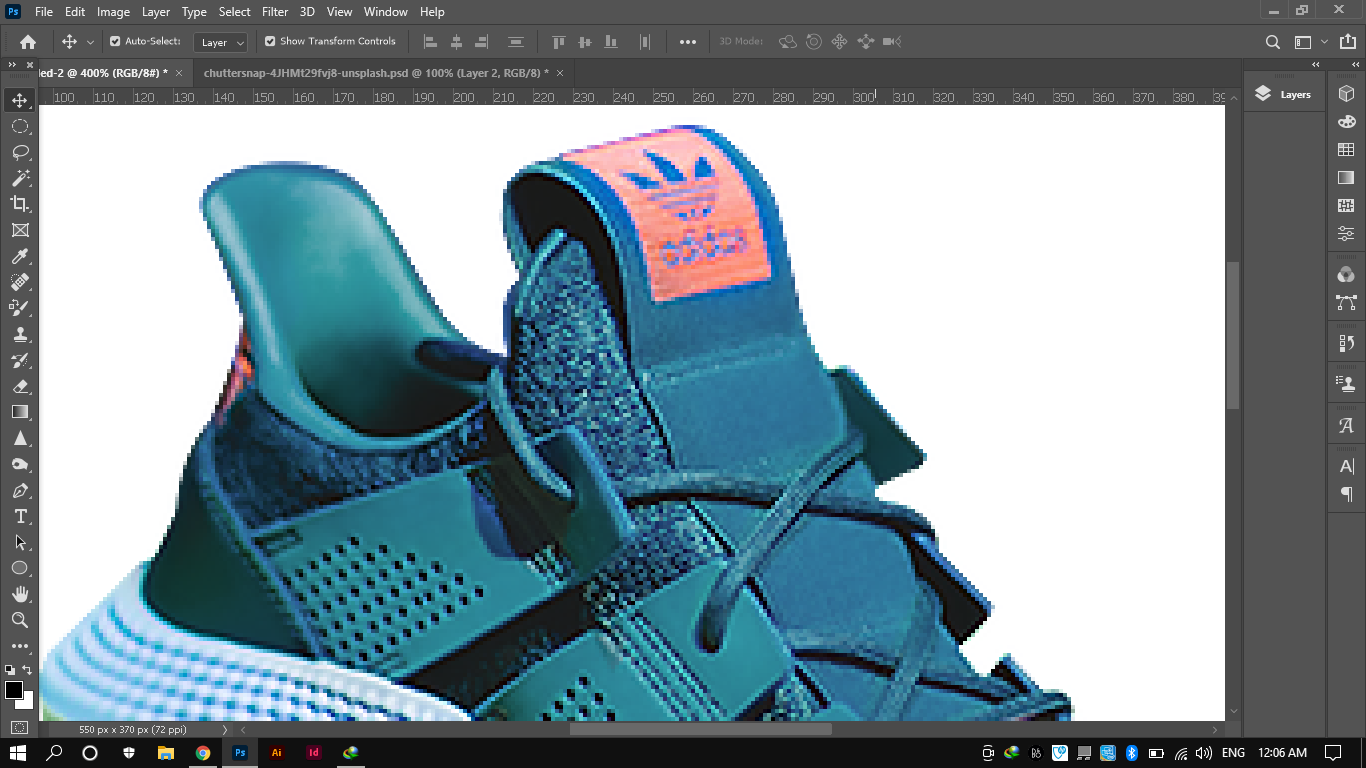Image resolution: width=1366 pixels, height=768 pixels.
Task: Select the Crop tool
Action: coord(20,204)
